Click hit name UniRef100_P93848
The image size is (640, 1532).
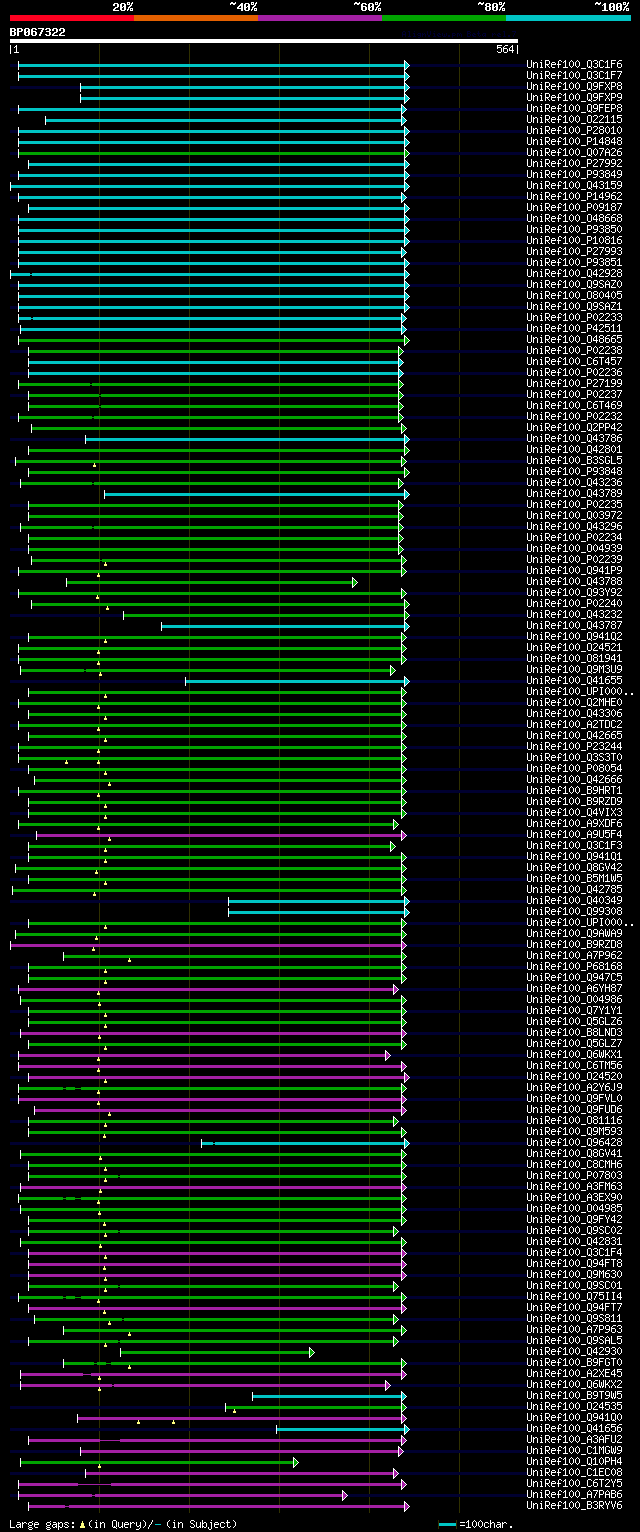click(574, 472)
